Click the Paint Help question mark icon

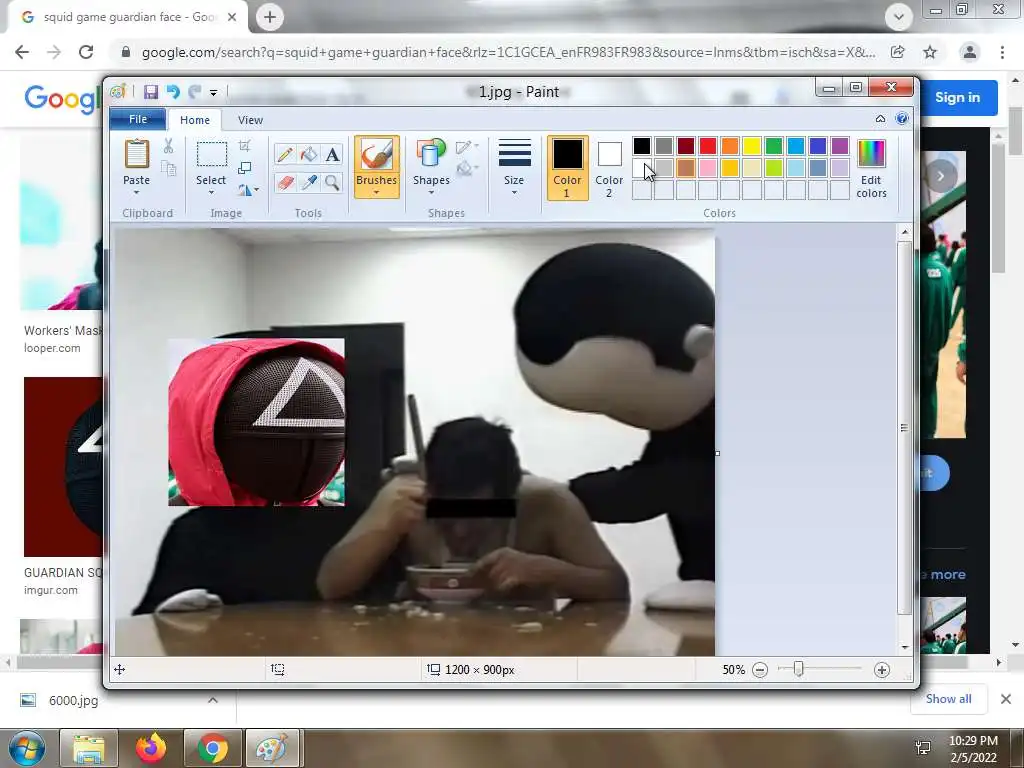[x=902, y=119]
